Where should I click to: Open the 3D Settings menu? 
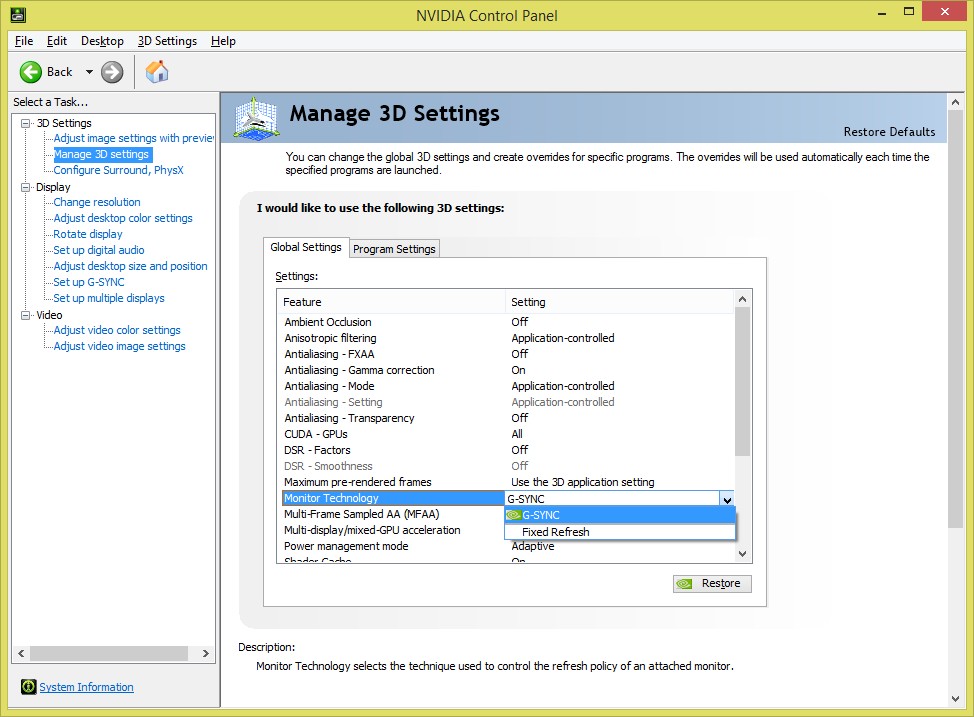tap(167, 41)
